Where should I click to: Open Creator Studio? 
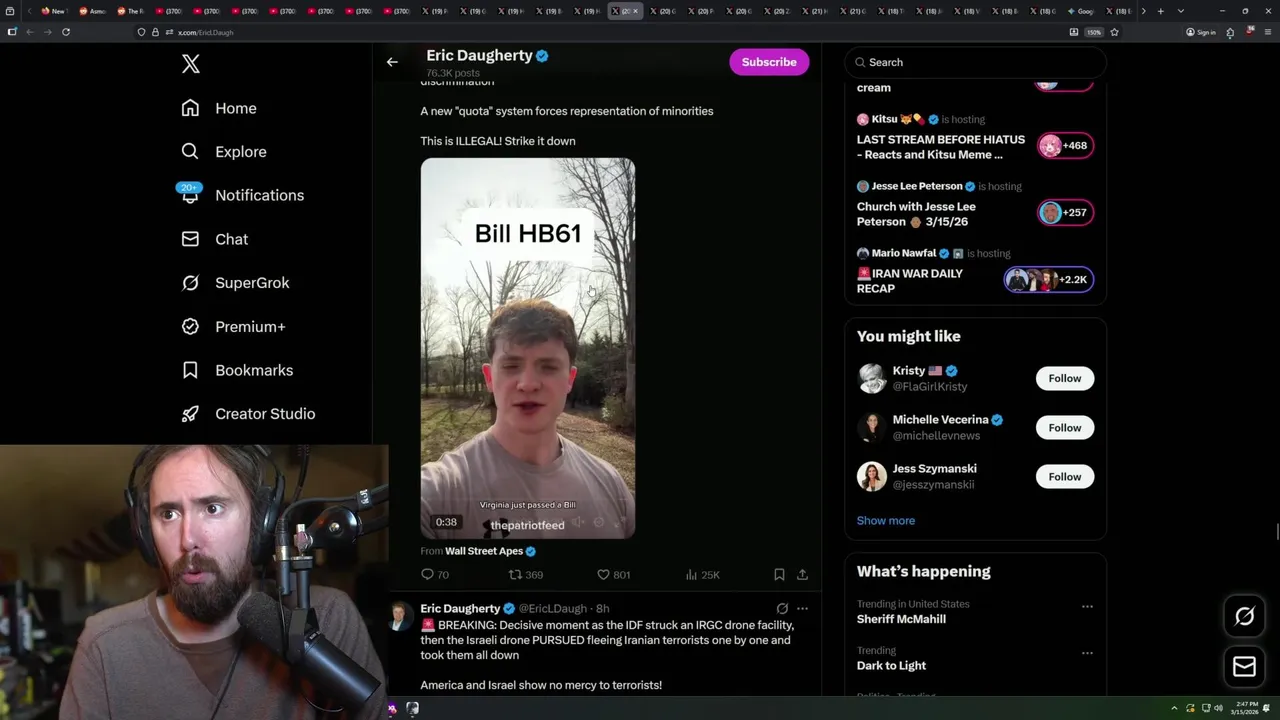tap(248, 413)
